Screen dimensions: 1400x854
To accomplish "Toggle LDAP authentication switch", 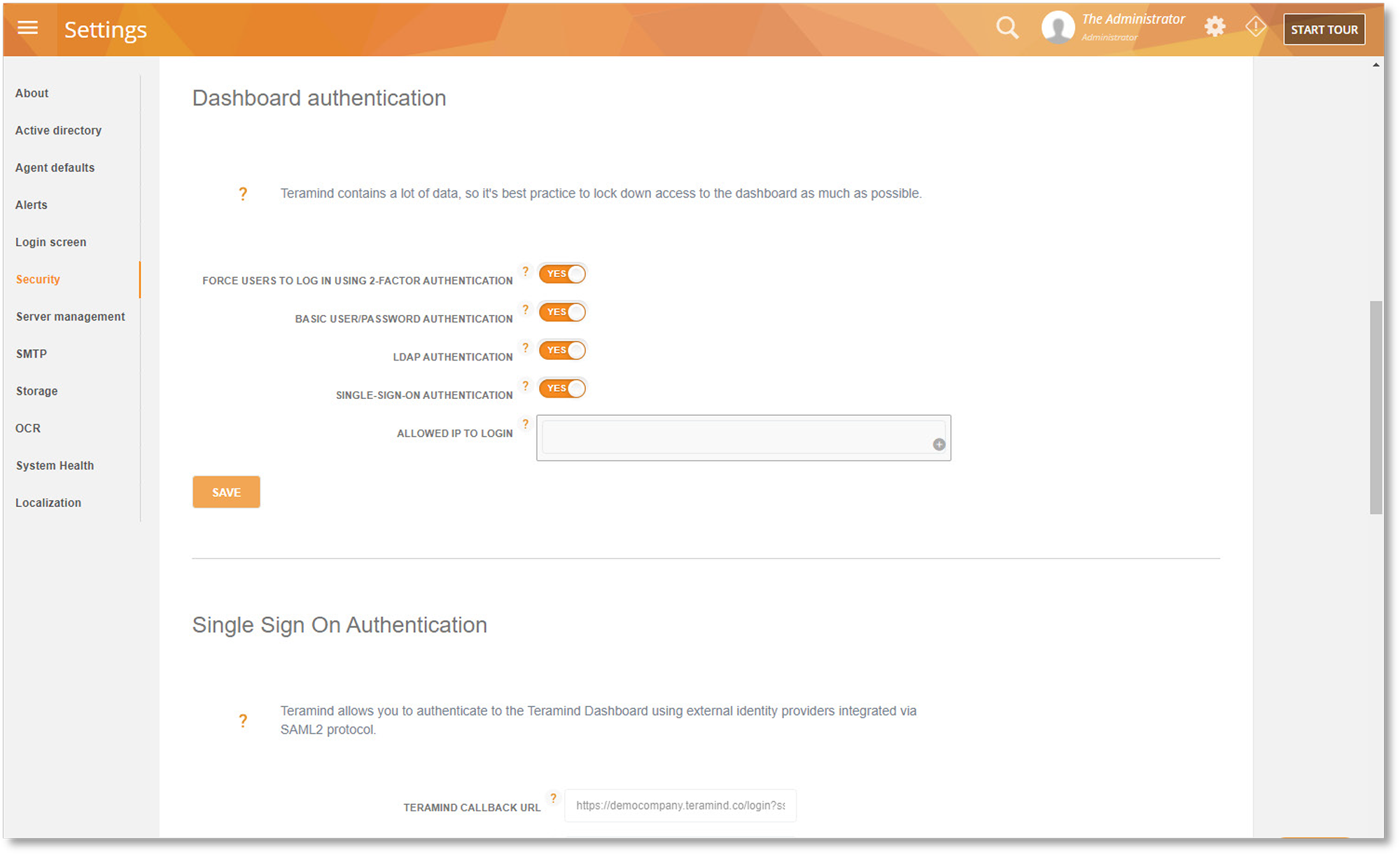I will tap(562, 350).
